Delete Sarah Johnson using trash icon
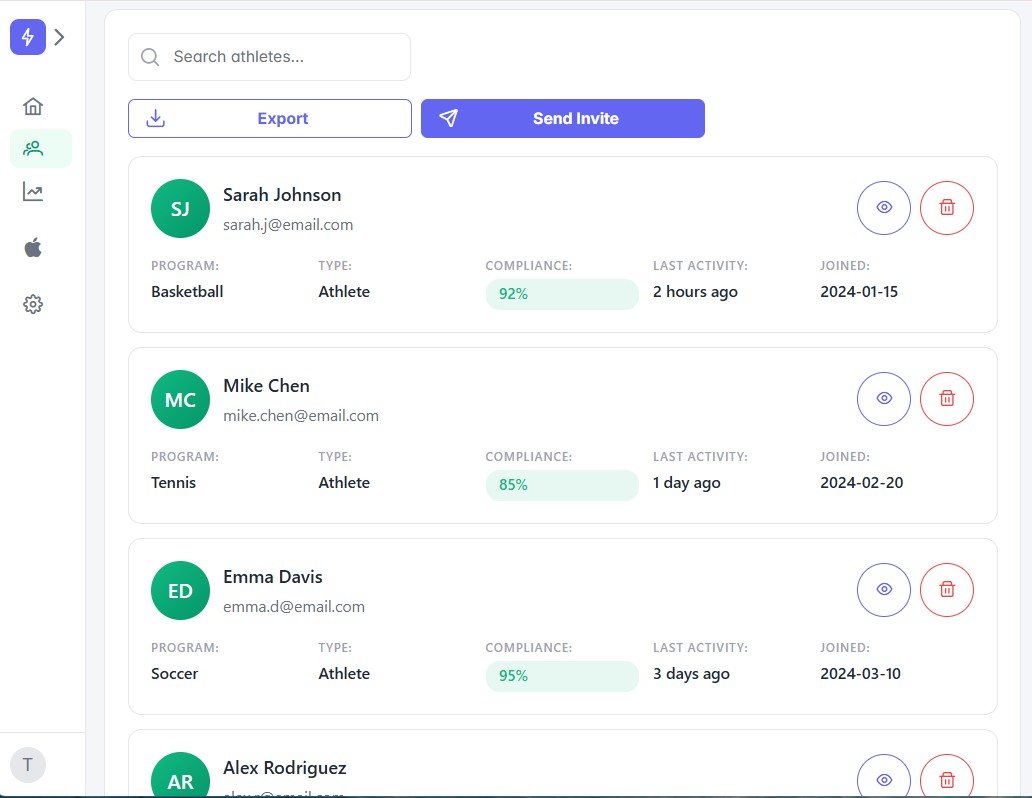 947,208
